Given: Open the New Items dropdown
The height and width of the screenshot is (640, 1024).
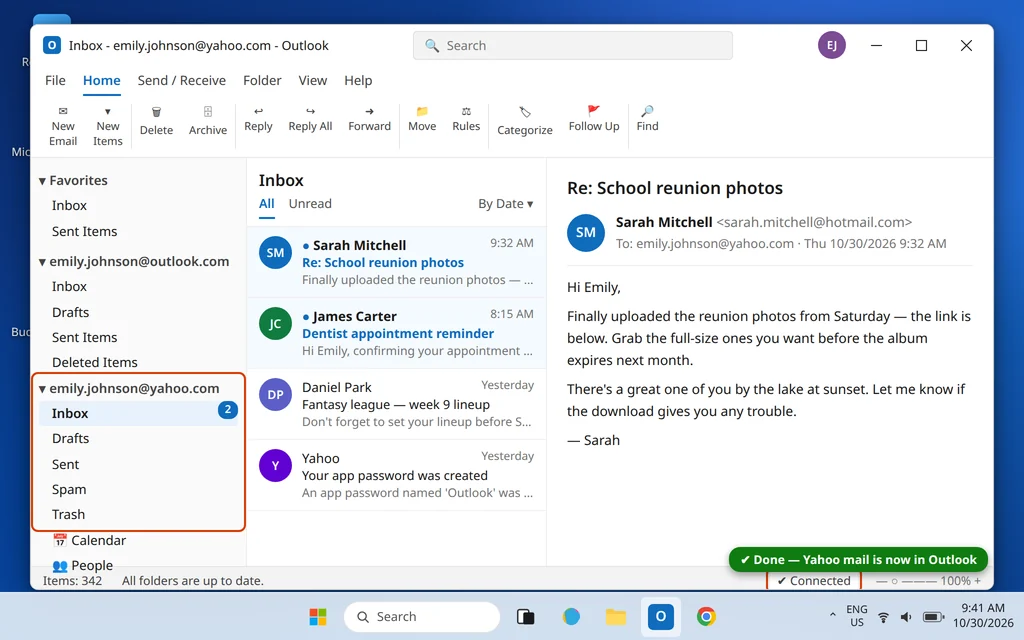Looking at the screenshot, I should (x=108, y=126).
